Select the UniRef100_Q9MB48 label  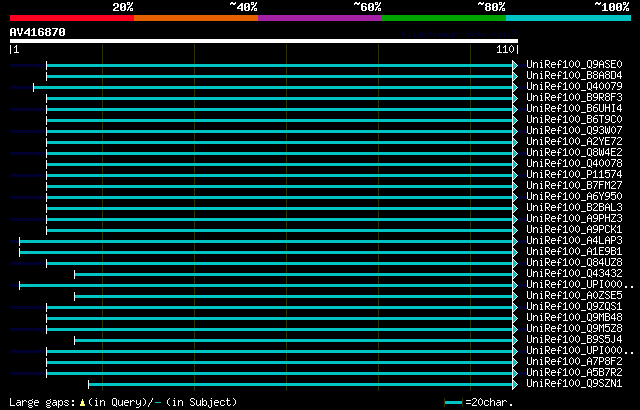(574, 318)
